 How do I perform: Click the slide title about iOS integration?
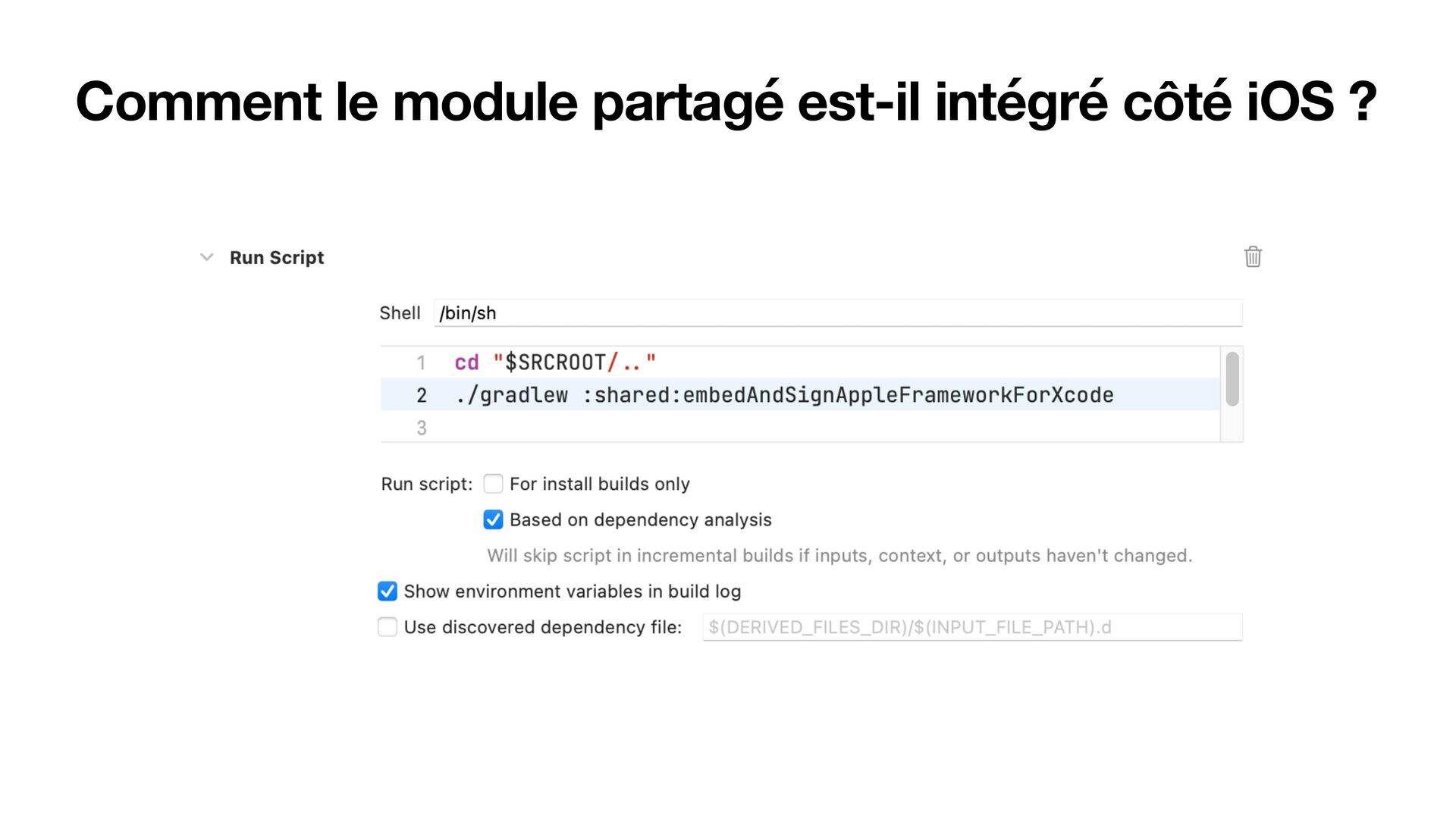click(726, 101)
